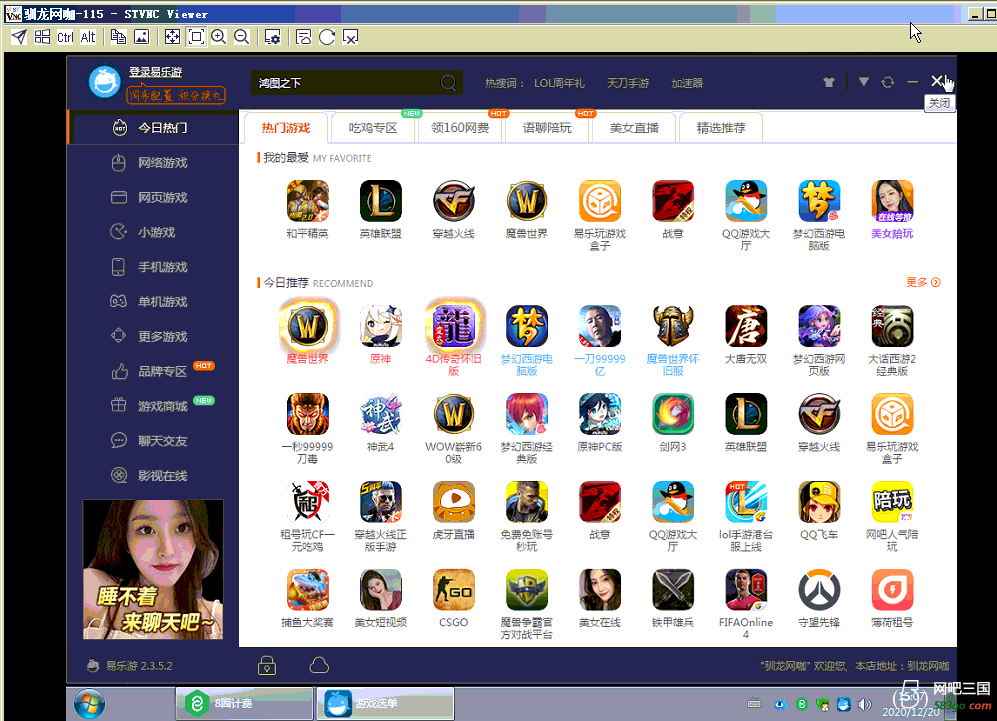The image size is (997, 721).
Task: Click the search magnifier icon
Action: click(x=448, y=83)
